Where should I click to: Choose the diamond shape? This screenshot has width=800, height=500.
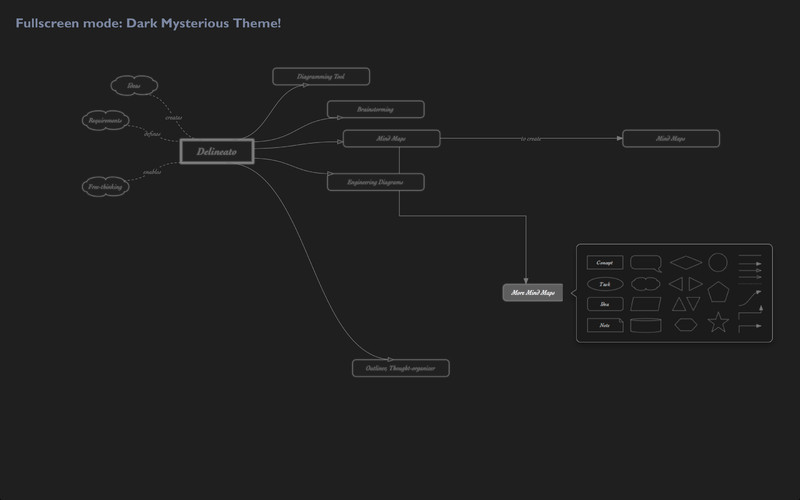tap(686, 262)
